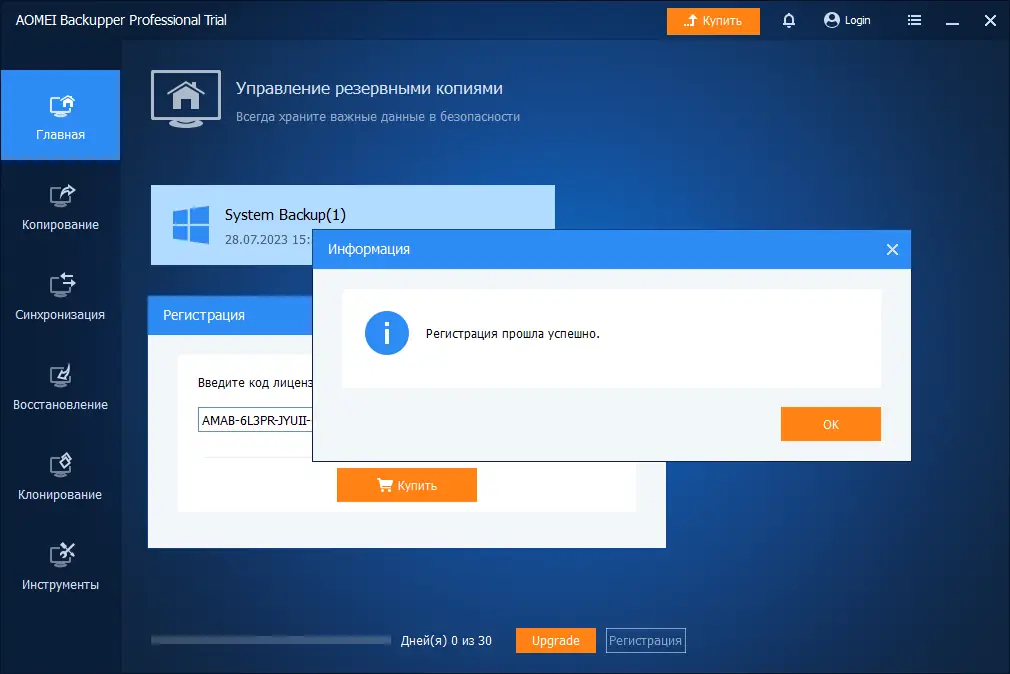Viewport: 1010px width, 674px height.
Task: Go to Синхронизация sidebar section
Action: [x=61, y=296]
